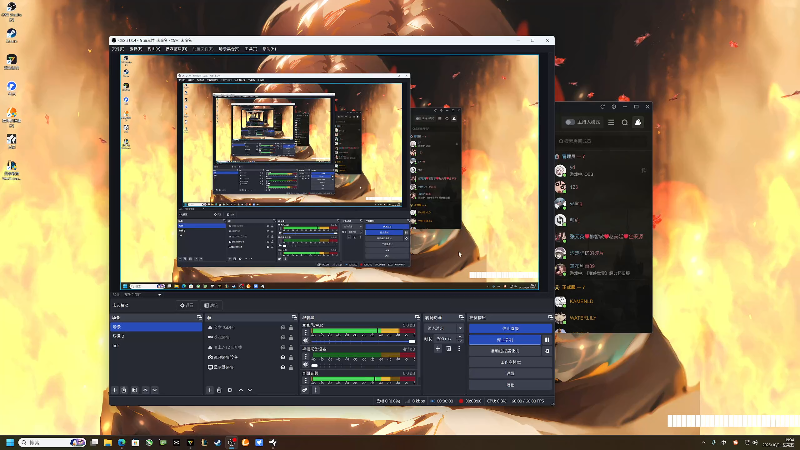Add a source using the Sources plus button
Screen dimensions: 800x450
click(x=209, y=390)
